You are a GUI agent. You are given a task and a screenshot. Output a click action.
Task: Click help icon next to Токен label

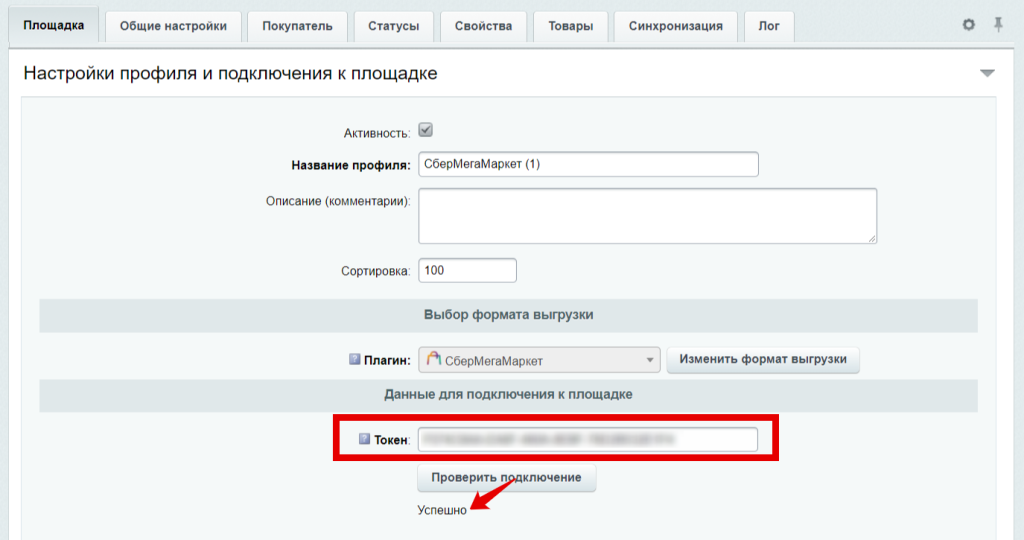point(364,439)
